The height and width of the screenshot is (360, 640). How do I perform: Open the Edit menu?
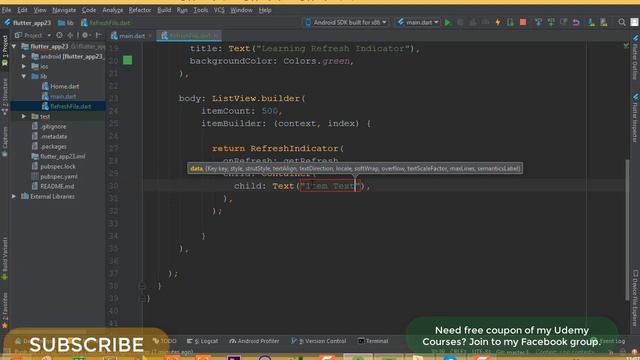pyautogui.click(x=22, y=10)
